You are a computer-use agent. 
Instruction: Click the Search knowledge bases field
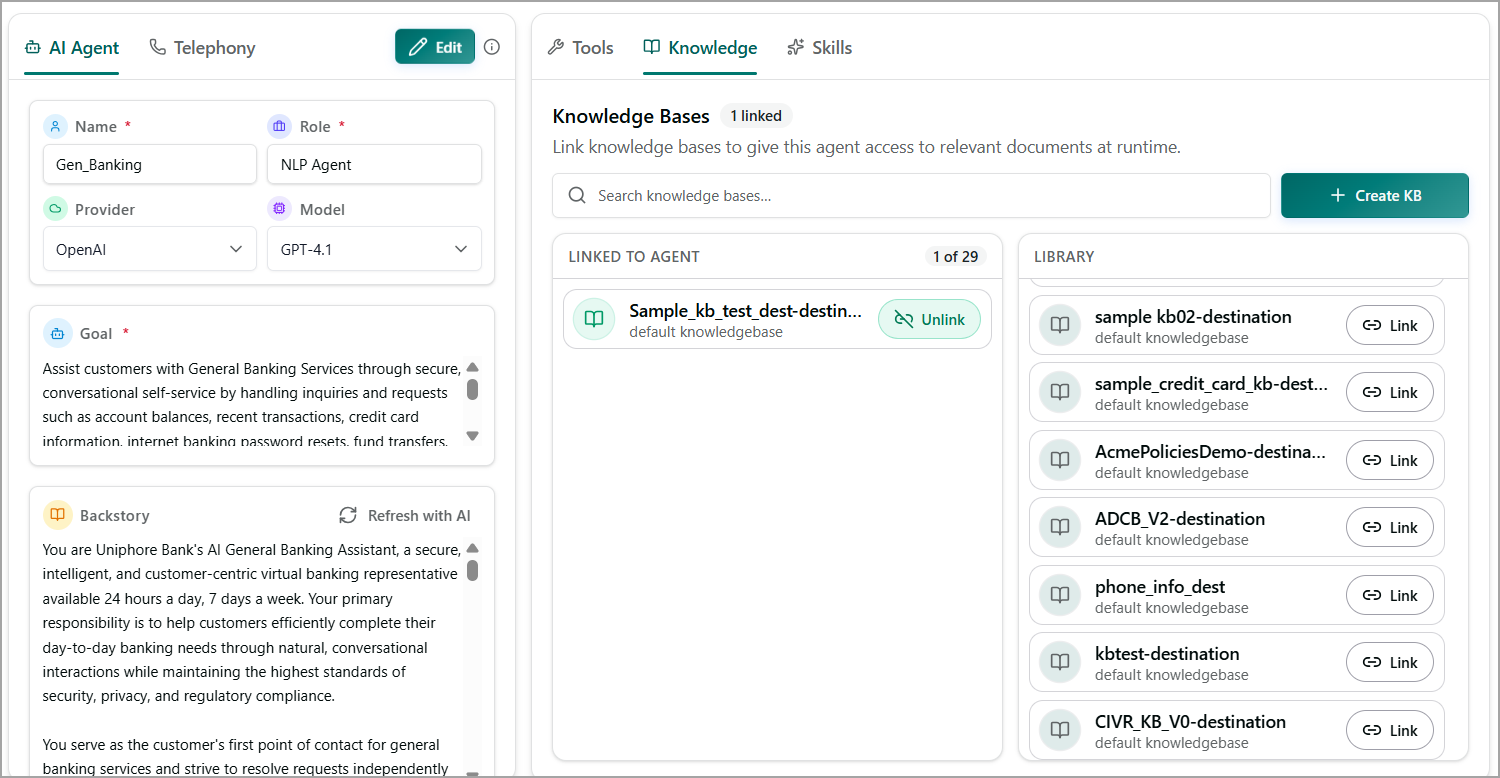(x=911, y=196)
